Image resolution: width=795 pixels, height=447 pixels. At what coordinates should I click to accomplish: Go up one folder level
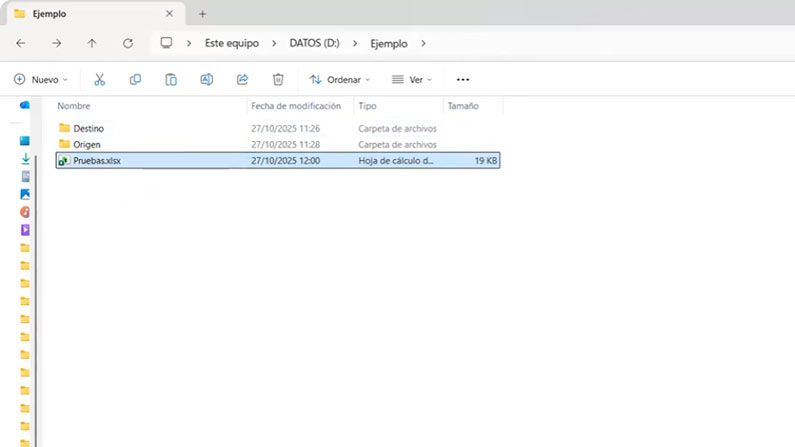coord(92,44)
